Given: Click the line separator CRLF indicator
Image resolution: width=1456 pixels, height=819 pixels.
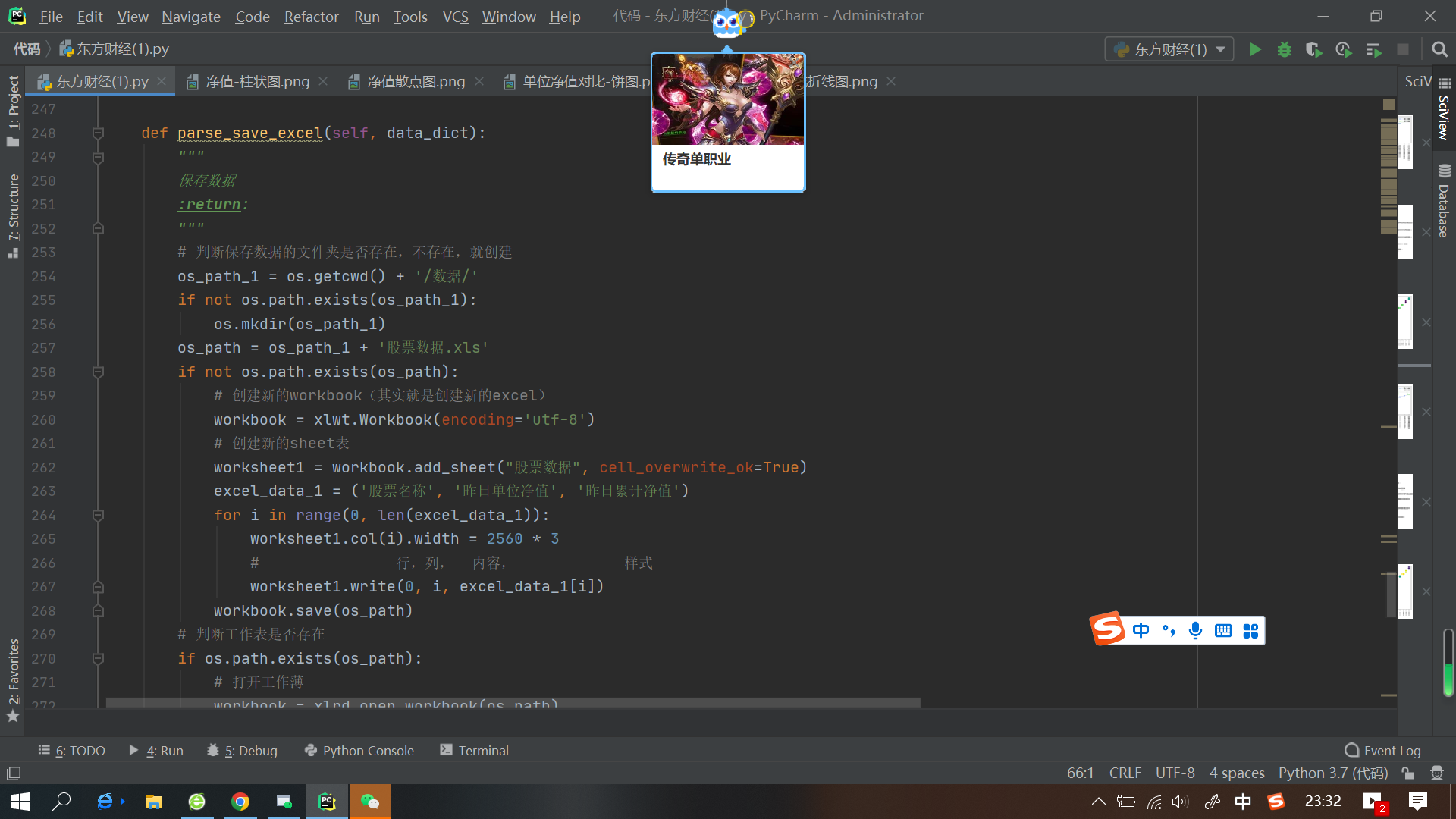Looking at the screenshot, I should click(1125, 773).
